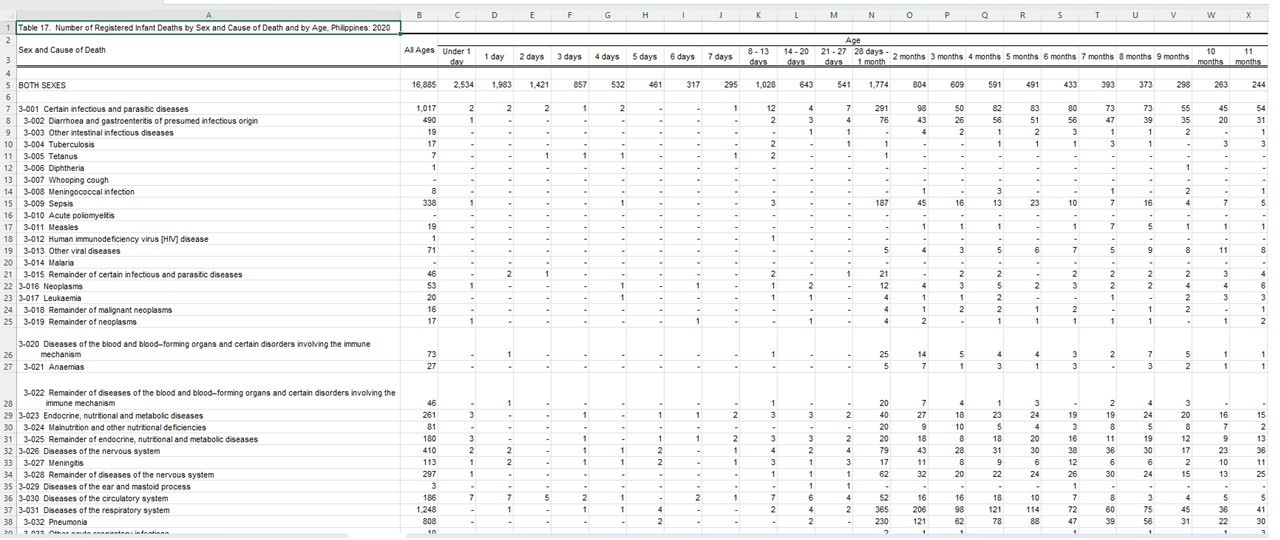This screenshot has width=1280, height=540.
Task: Select the Table 17 title cell
Action: (x=208, y=28)
